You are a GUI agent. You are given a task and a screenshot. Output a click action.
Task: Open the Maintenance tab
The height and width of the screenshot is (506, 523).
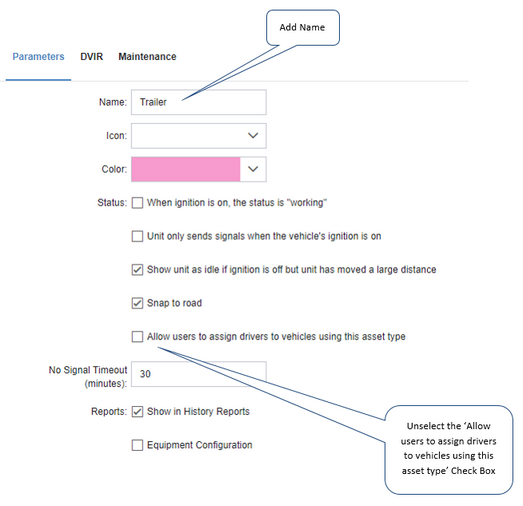click(x=147, y=56)
